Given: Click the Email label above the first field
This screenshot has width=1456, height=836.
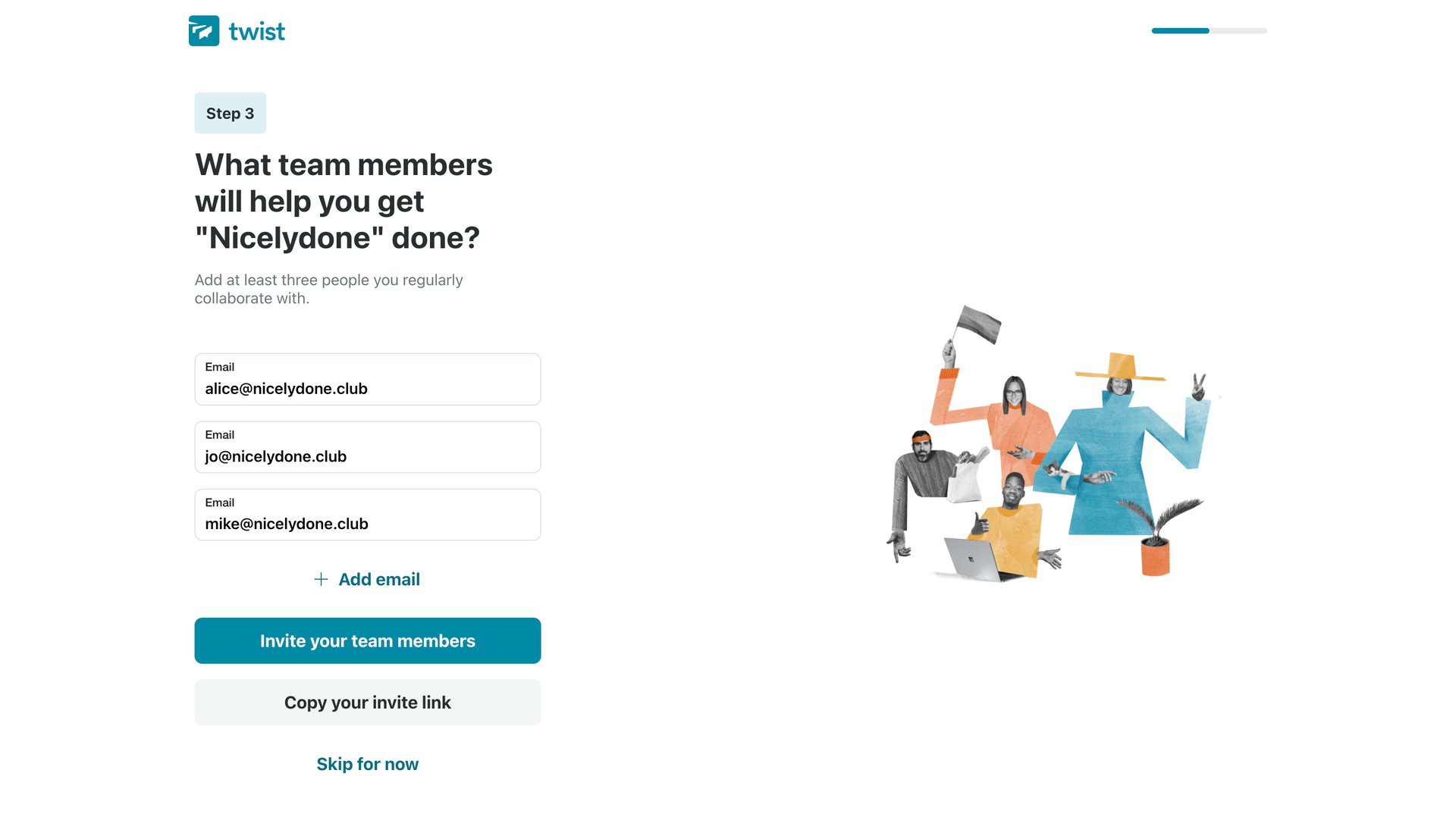Looking at the screenshot, I should (x=220, y=367).
